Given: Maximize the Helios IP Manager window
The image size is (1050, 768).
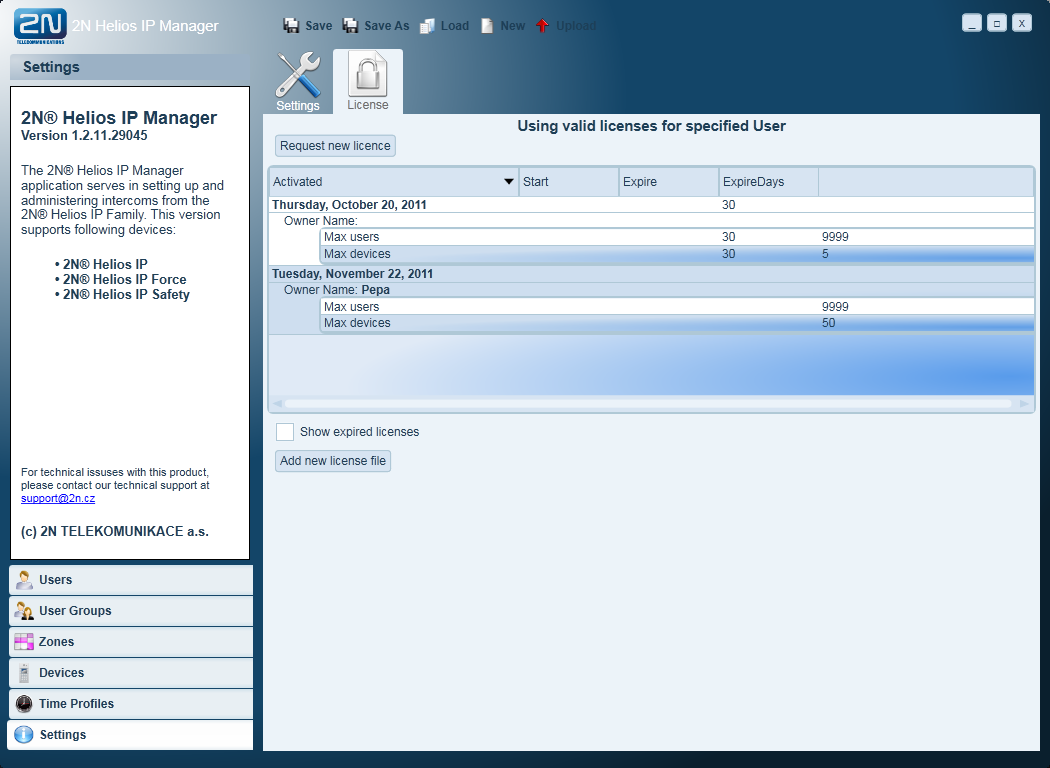Looking at the screenshot, I should (996, 23).
